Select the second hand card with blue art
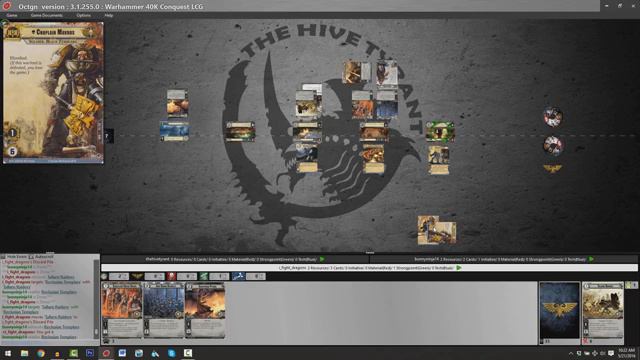 [x=163, y=310]
